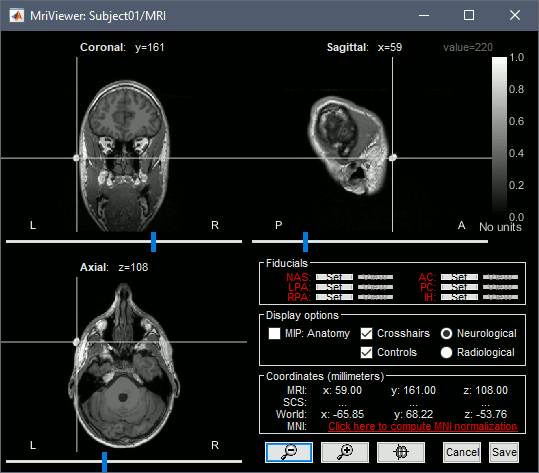Click the MRI y: 161.00 coordinate value

tap(413, 390)
